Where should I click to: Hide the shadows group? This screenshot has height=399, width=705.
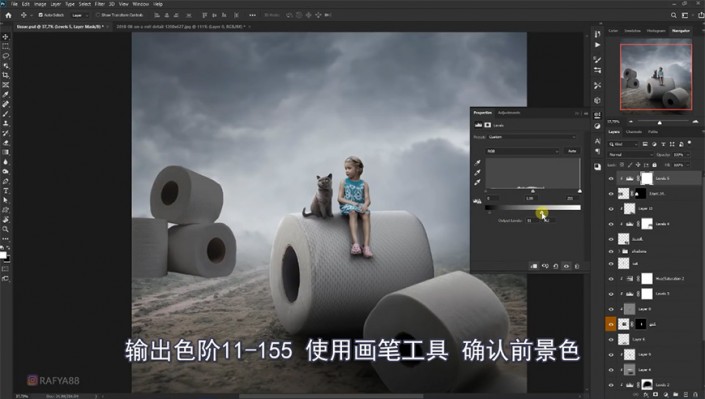[611, 251]
